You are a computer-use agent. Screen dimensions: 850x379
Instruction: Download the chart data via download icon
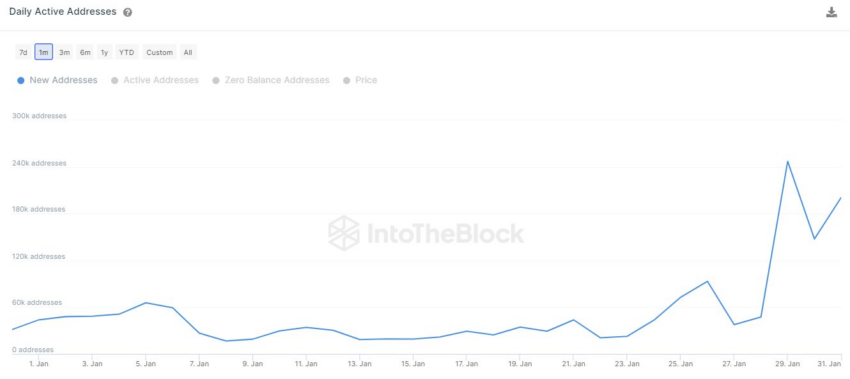(x=831, y=12)
